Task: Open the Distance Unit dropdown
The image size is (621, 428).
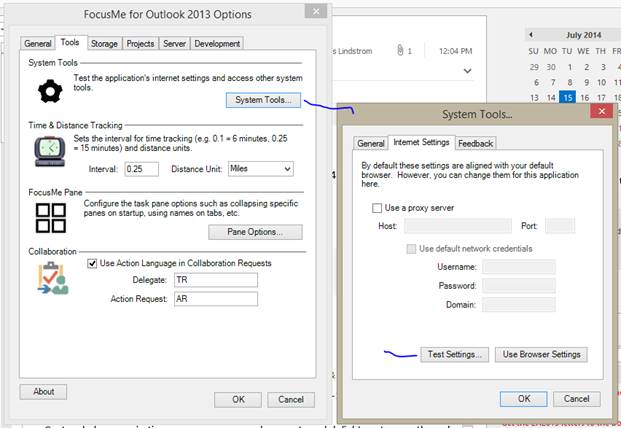Action: click(261, 169)
